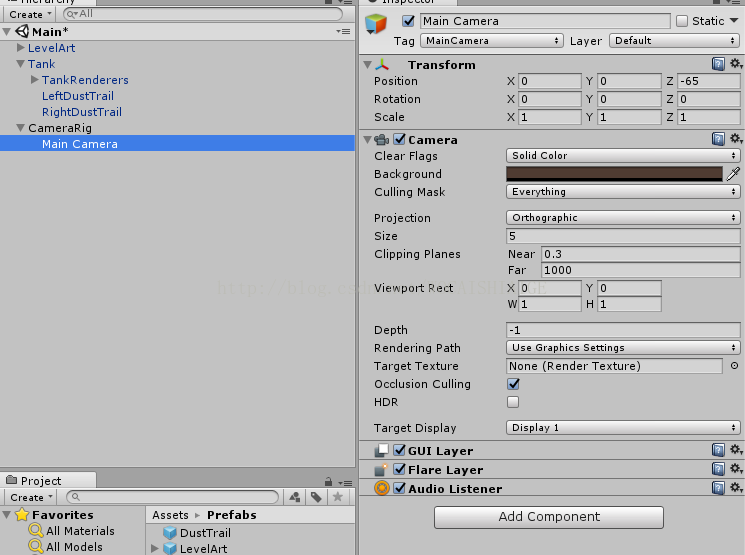This screenshot has height=555, width=745.
Task: Collapse the CameraRig hierarchy node
Action: click(20, 128)
